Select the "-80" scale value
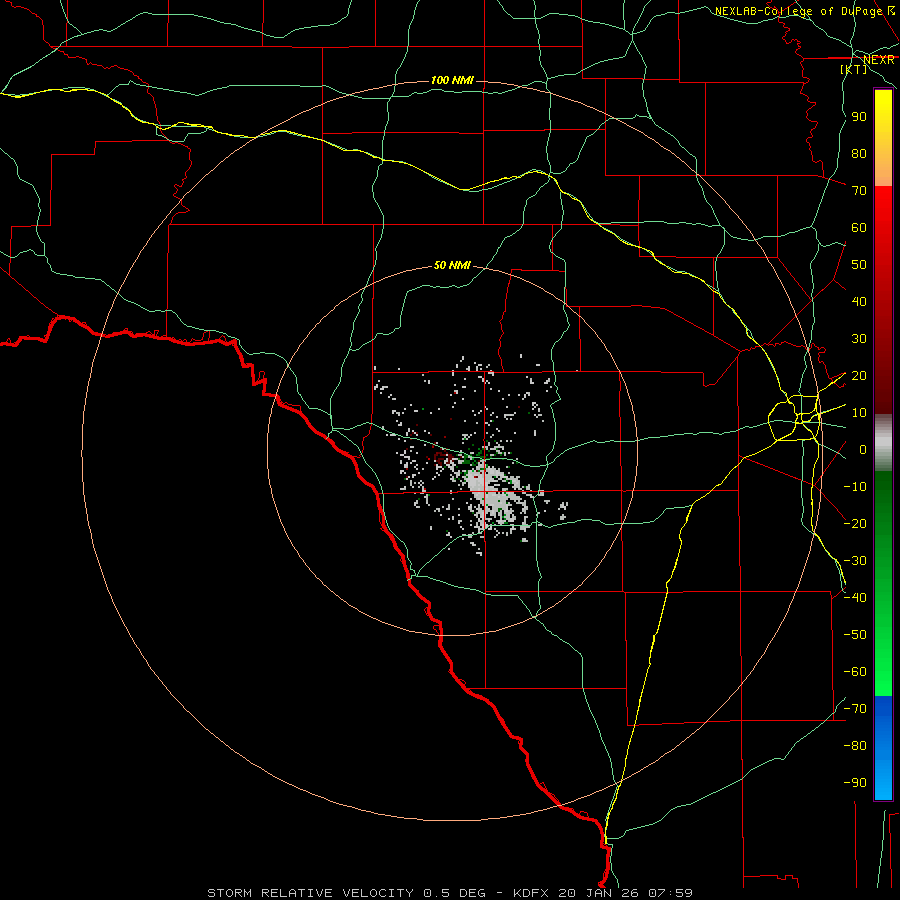This screenshot has width=900, height=900. coord(855,746)
